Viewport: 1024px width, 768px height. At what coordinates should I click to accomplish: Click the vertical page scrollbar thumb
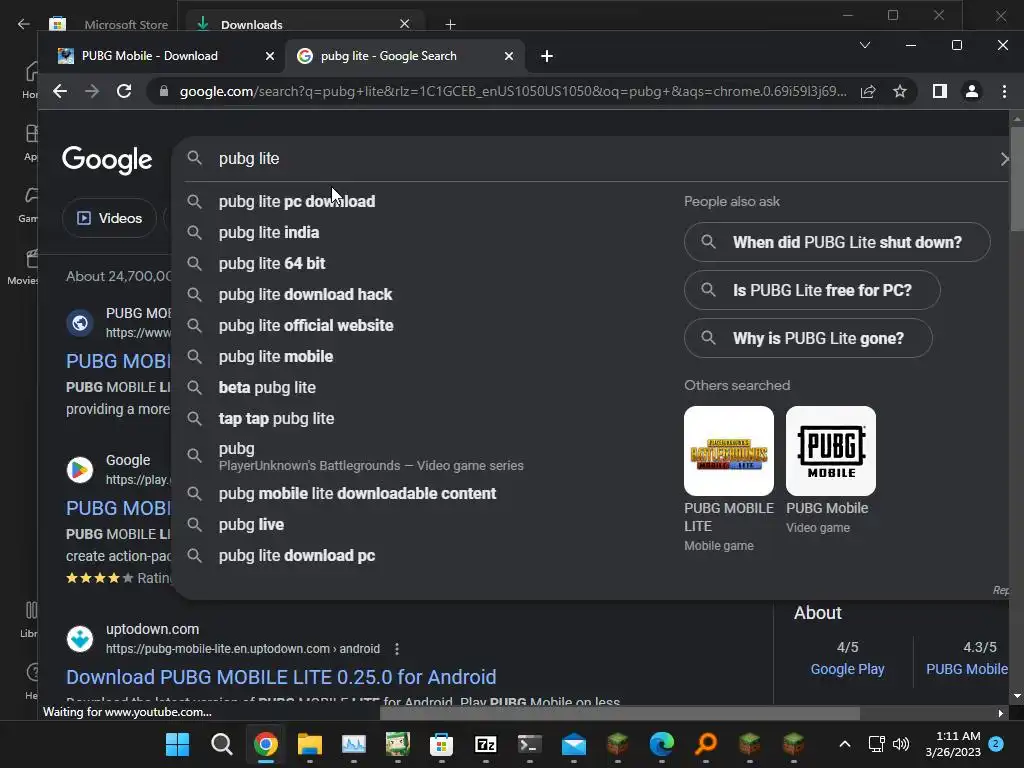point(1017,178)
